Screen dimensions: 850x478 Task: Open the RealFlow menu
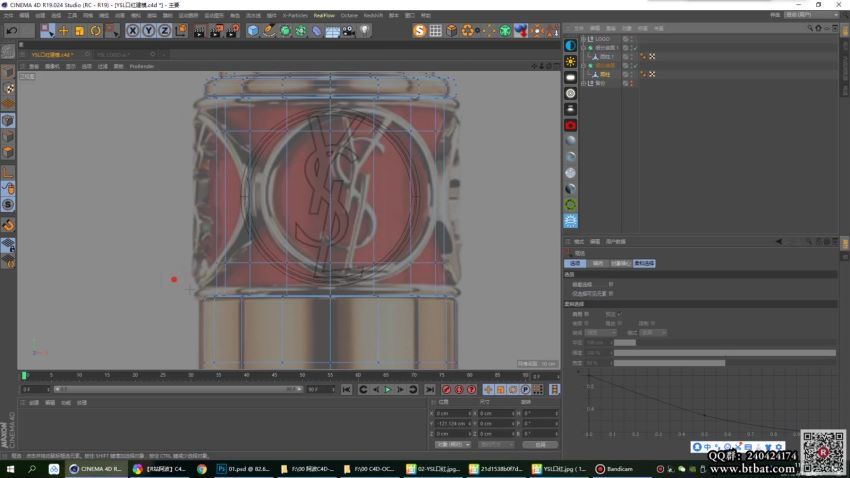pyautogui.click(x=324, y=15)
